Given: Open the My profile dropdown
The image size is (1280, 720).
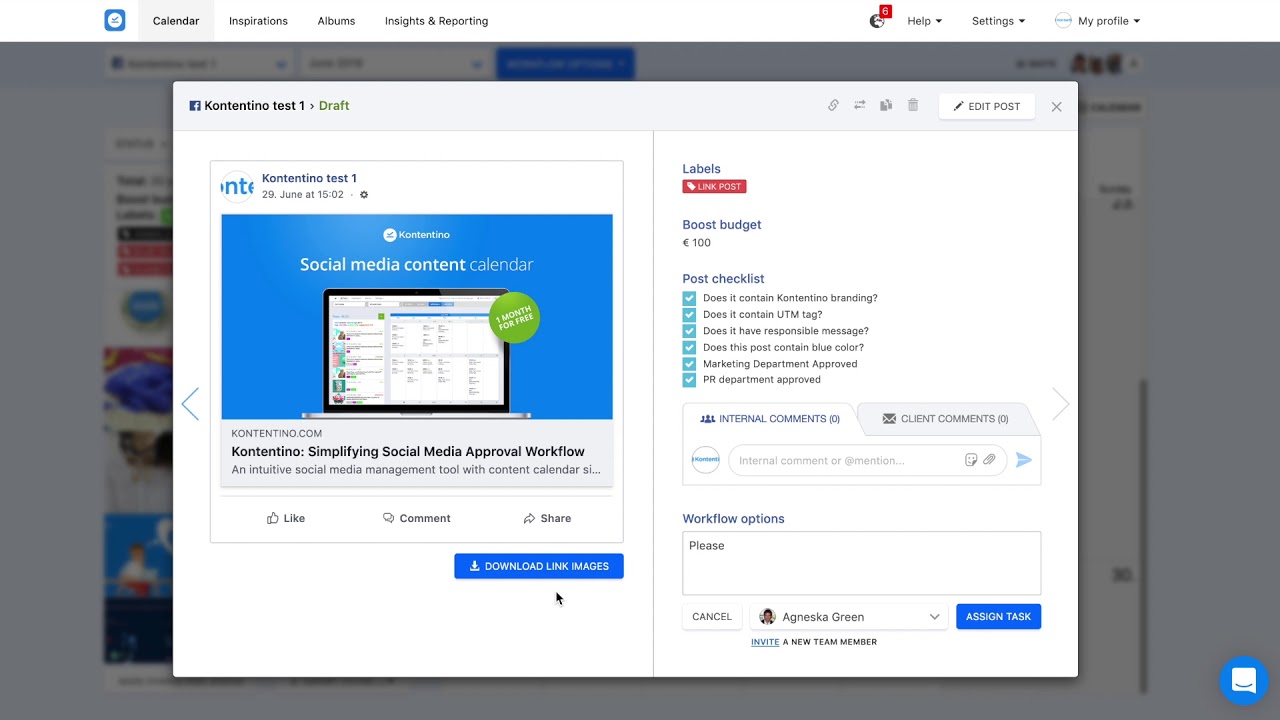Looking at the screenshot, I should [x=1097, y=21].
